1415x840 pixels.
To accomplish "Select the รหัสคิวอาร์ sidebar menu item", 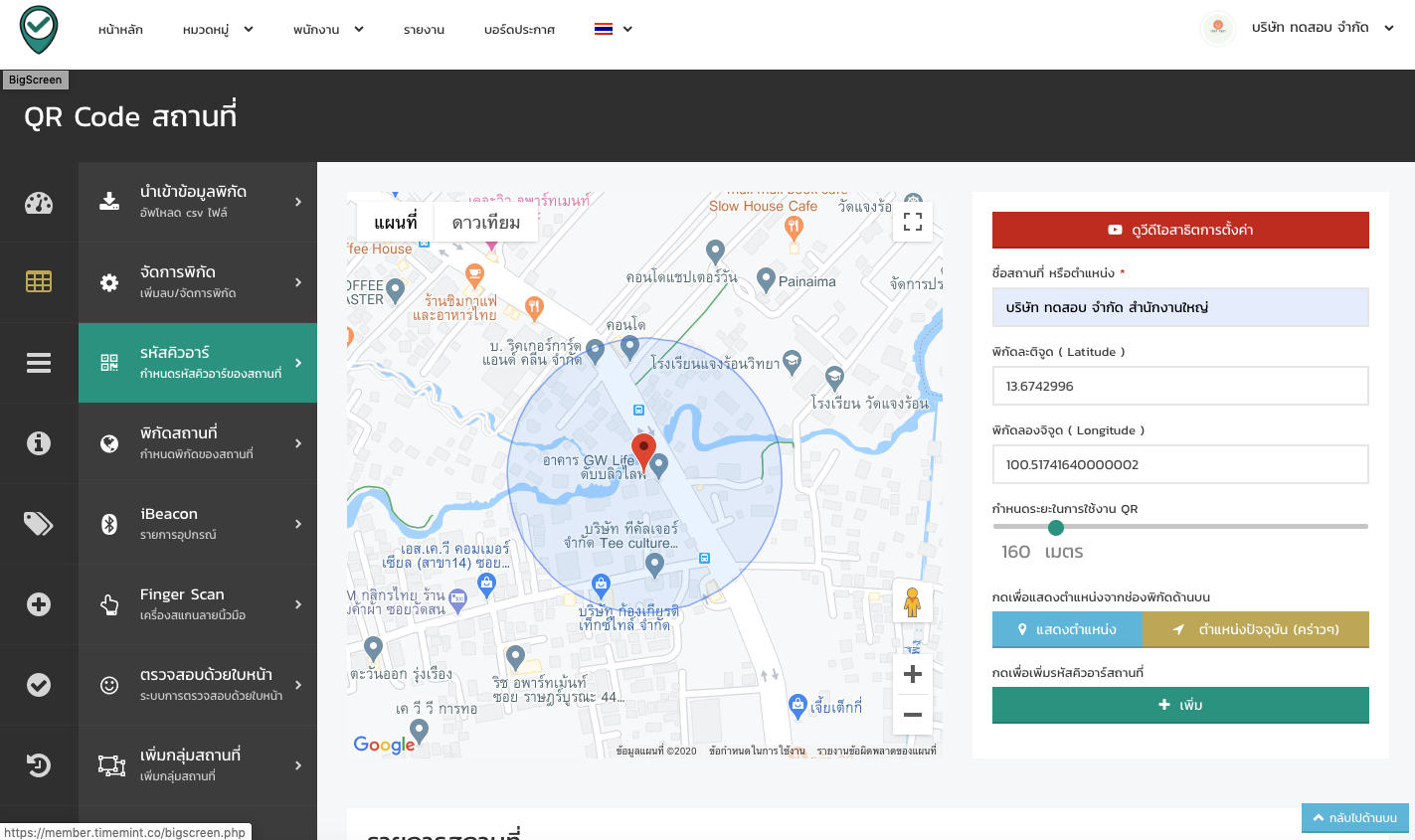I will [x=198, y=363].
